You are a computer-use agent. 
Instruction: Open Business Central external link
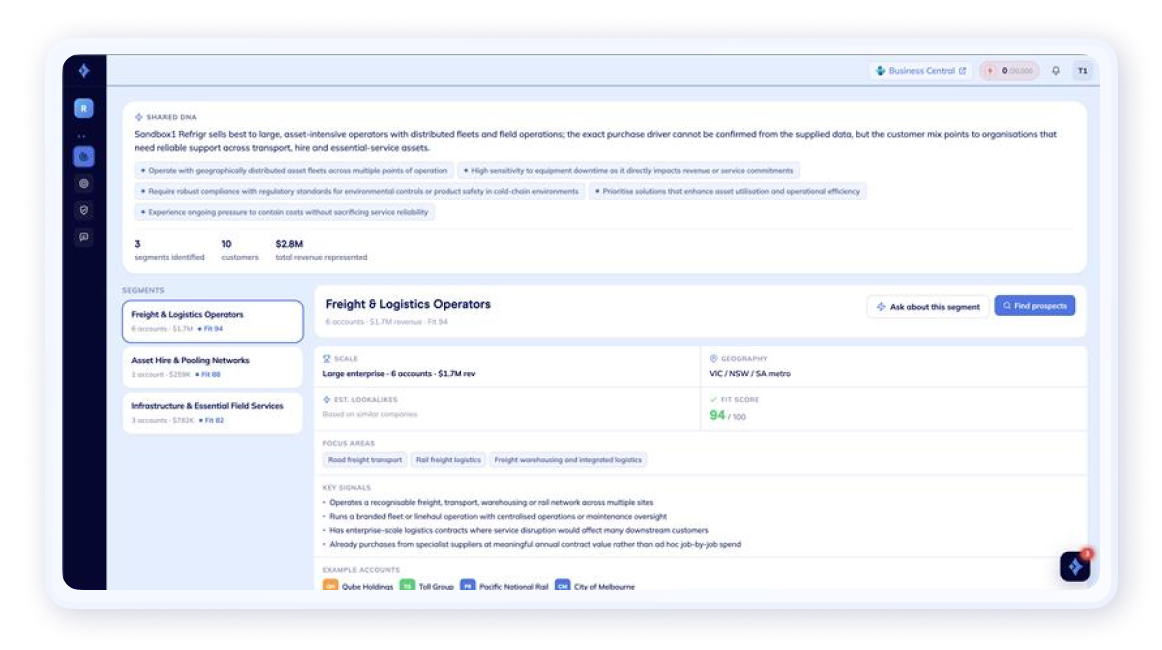pos(920,71)
